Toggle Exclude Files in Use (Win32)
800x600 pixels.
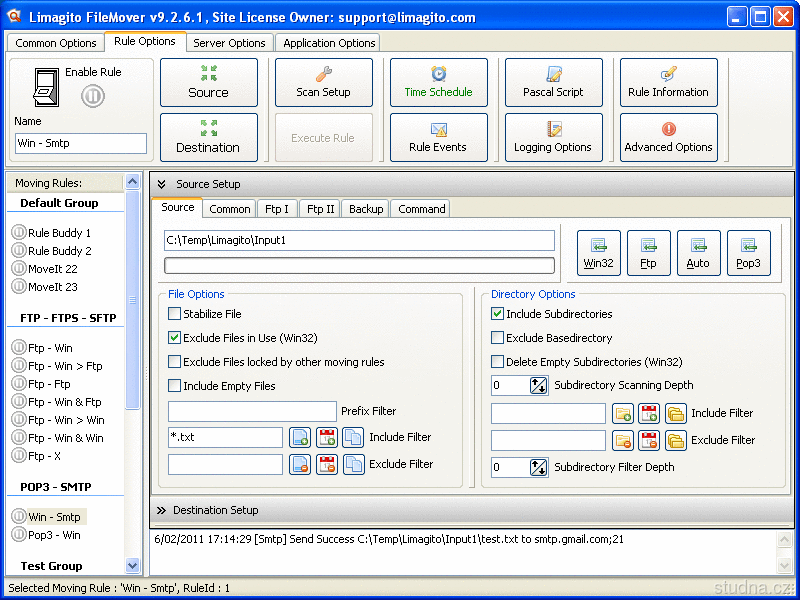(x=175, y=338)
